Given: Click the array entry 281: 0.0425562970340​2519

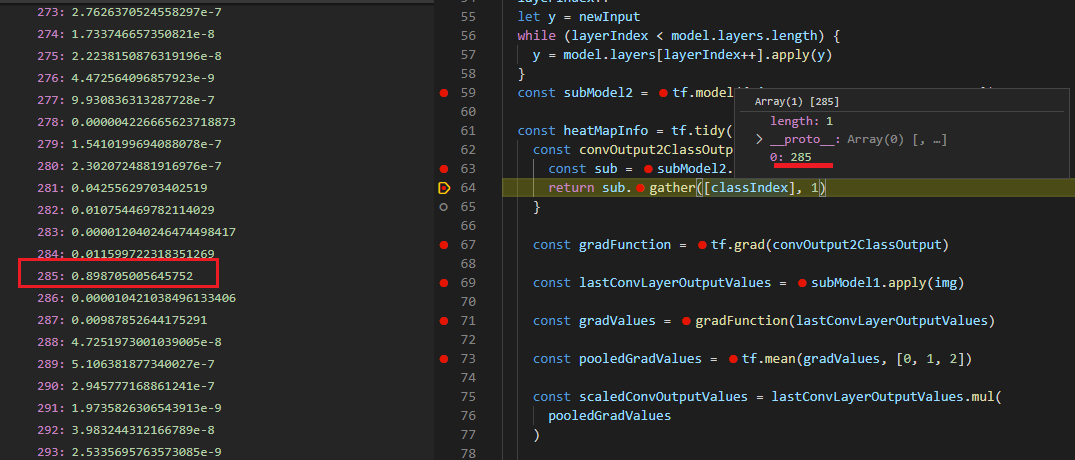Looking at the screenshot, I should [x=123, y=188].
